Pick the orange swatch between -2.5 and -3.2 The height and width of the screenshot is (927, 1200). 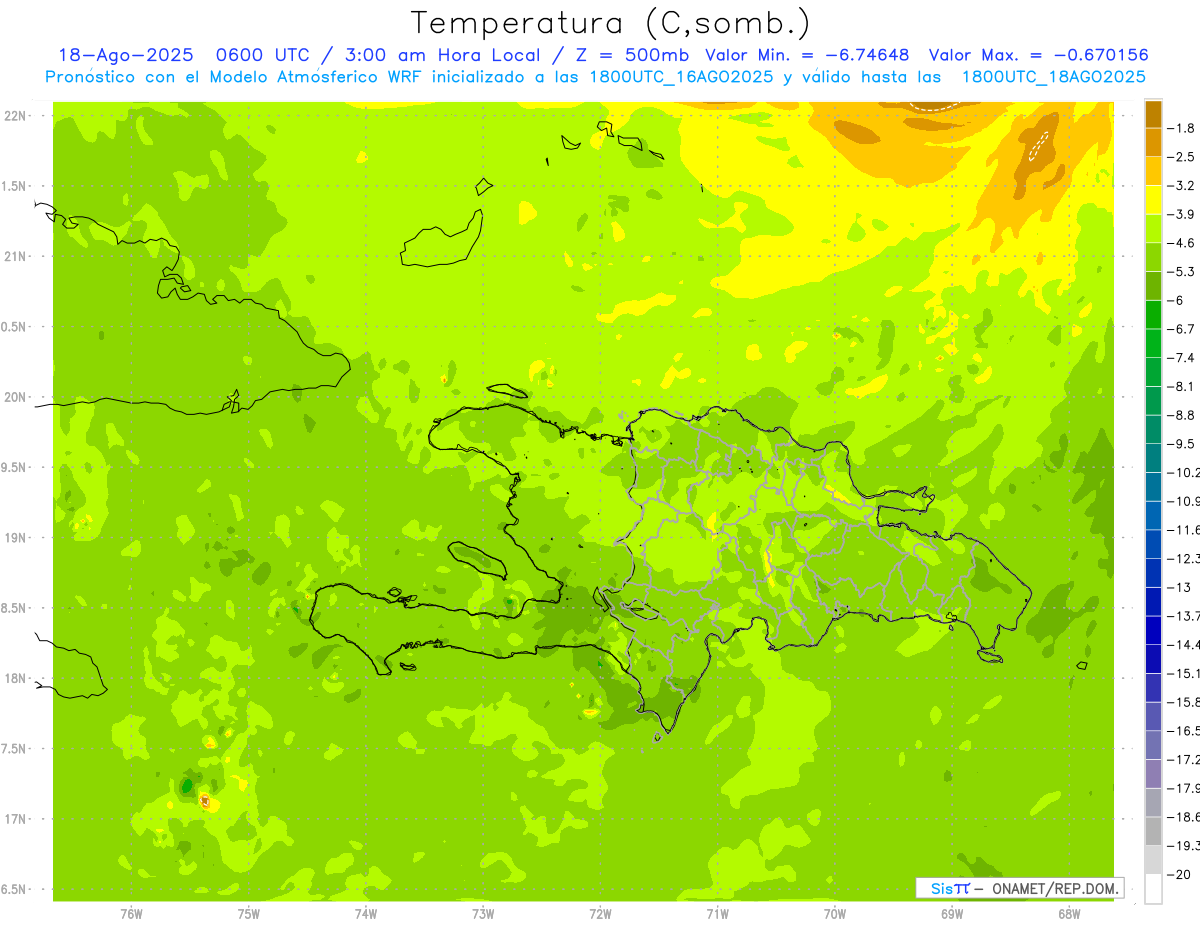[1153, 171]
